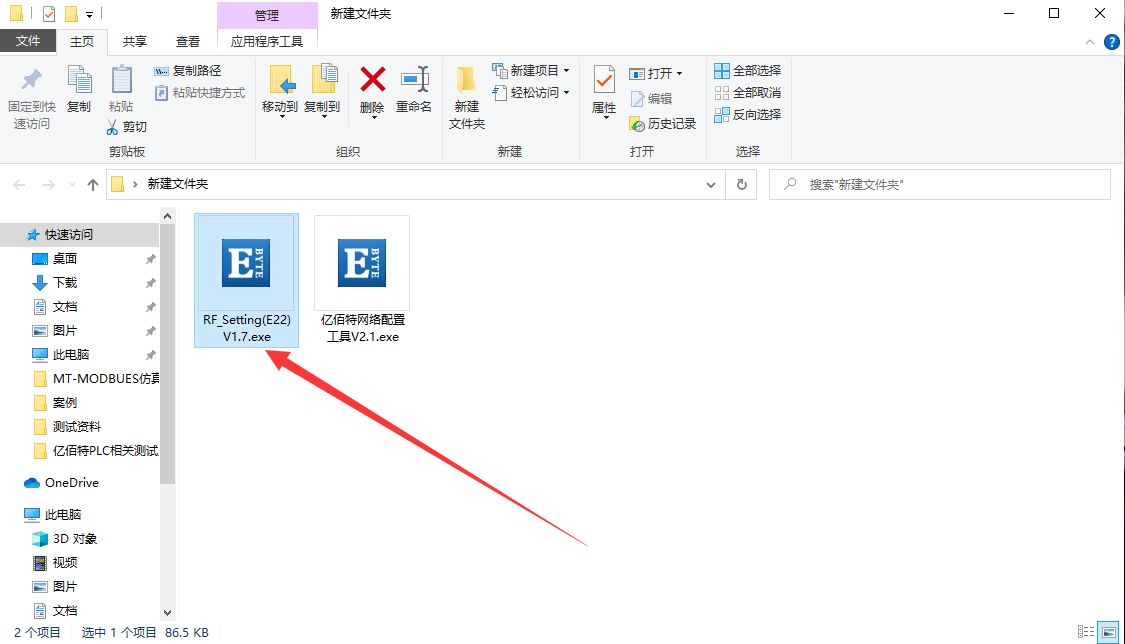Switch to large icons view in the status bar
This screenshot has width=1125, height=644.
pyautogui.click(x=1107, y=632)
